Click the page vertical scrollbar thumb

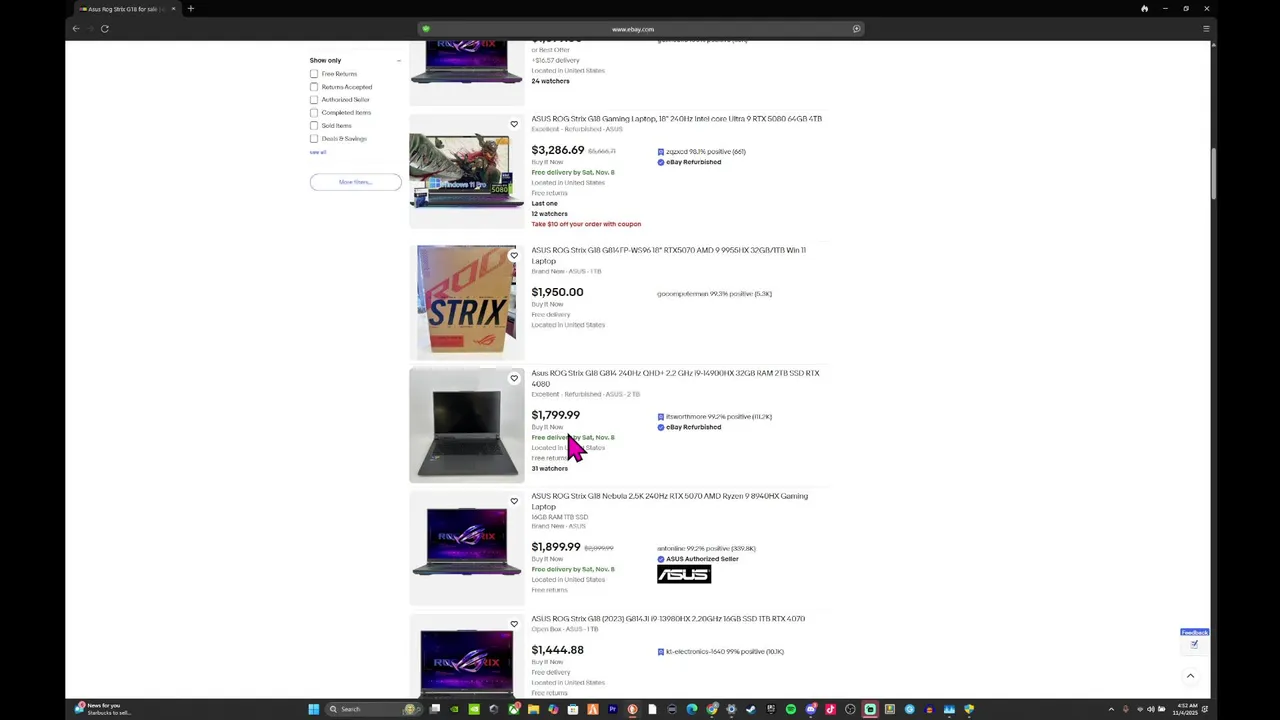tap(1215, 175)
